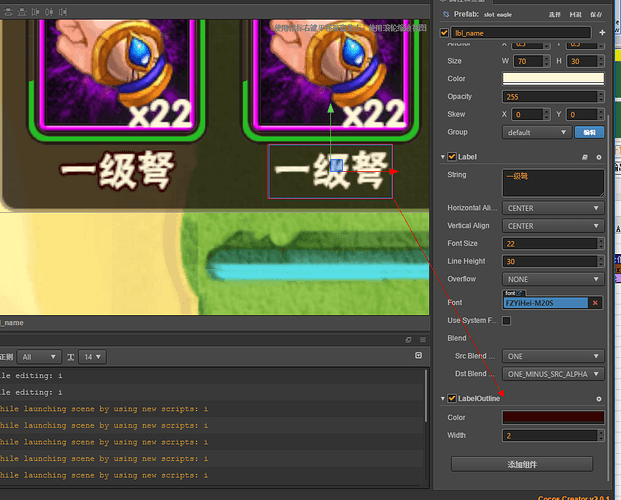
Task: Click the Line Height 30 field
Action: point(550,261)
